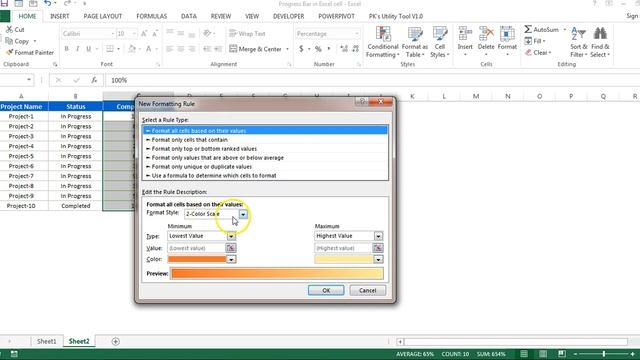Open the FORMULAS ribbon tab
The width and height of the screenshot is (640, 360).
pos(152,16)
